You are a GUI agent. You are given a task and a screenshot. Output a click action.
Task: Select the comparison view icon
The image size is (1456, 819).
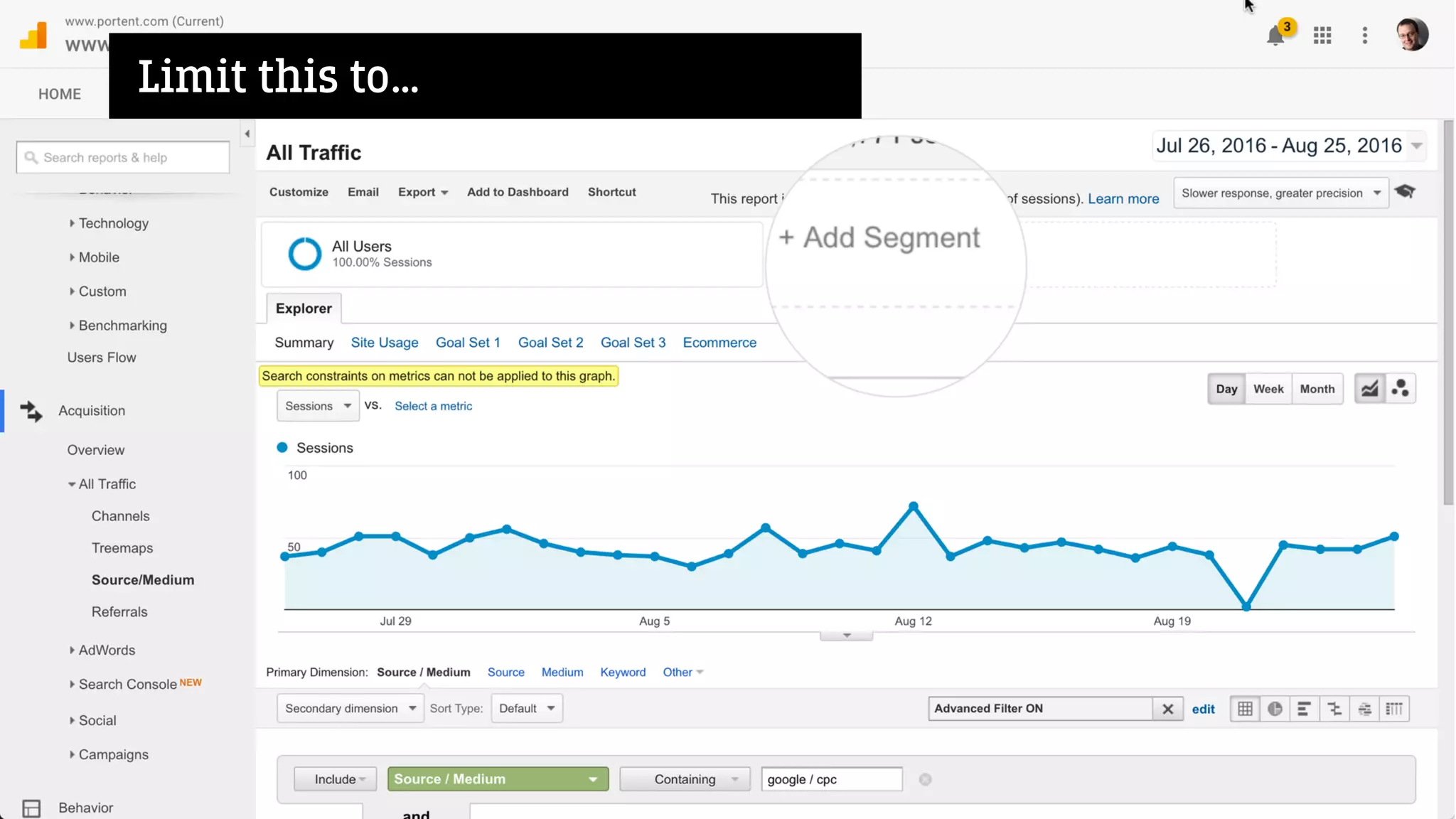click(x=1334, y=709)
